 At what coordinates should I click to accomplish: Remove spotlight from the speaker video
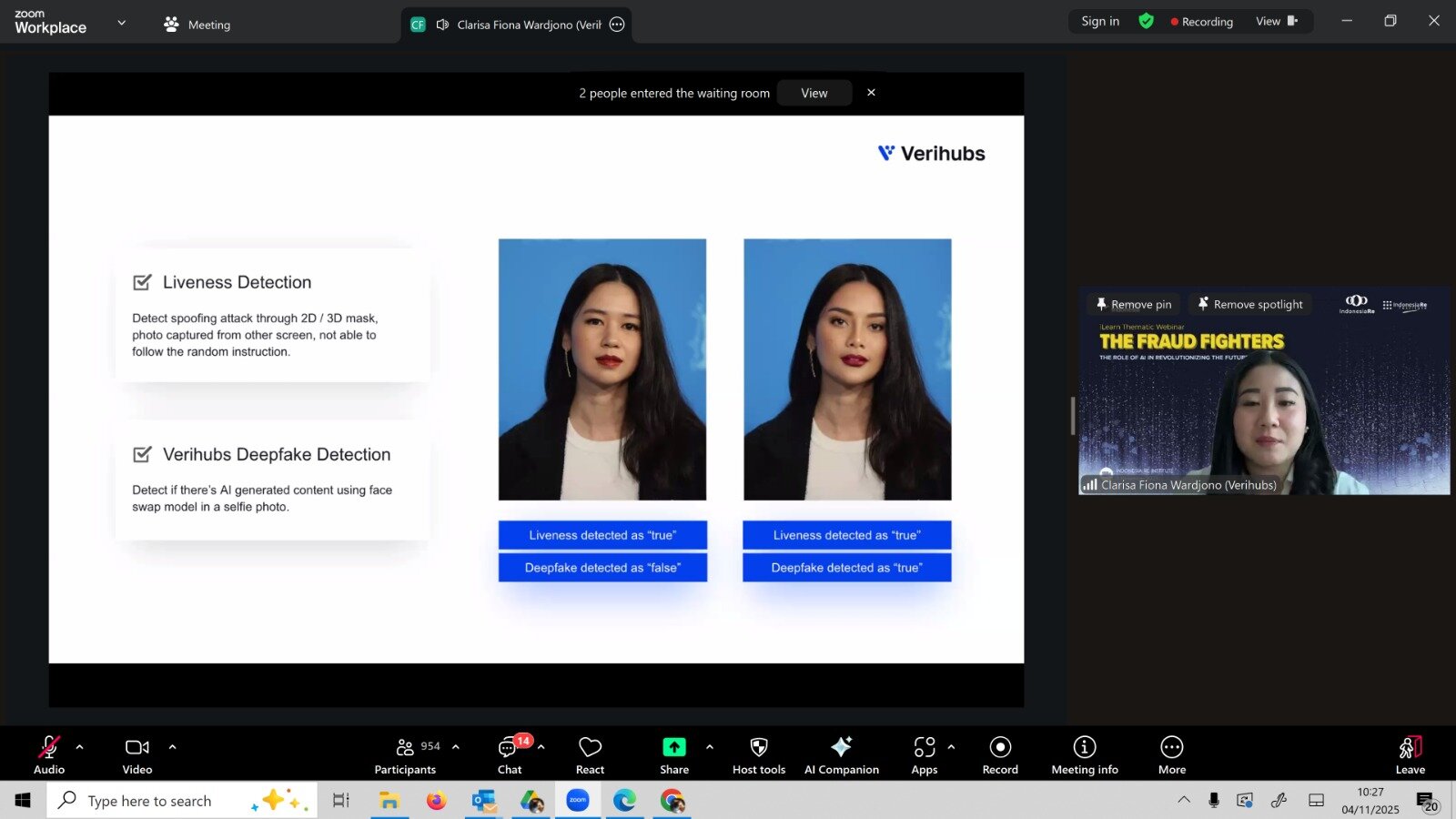[1249, 304]
